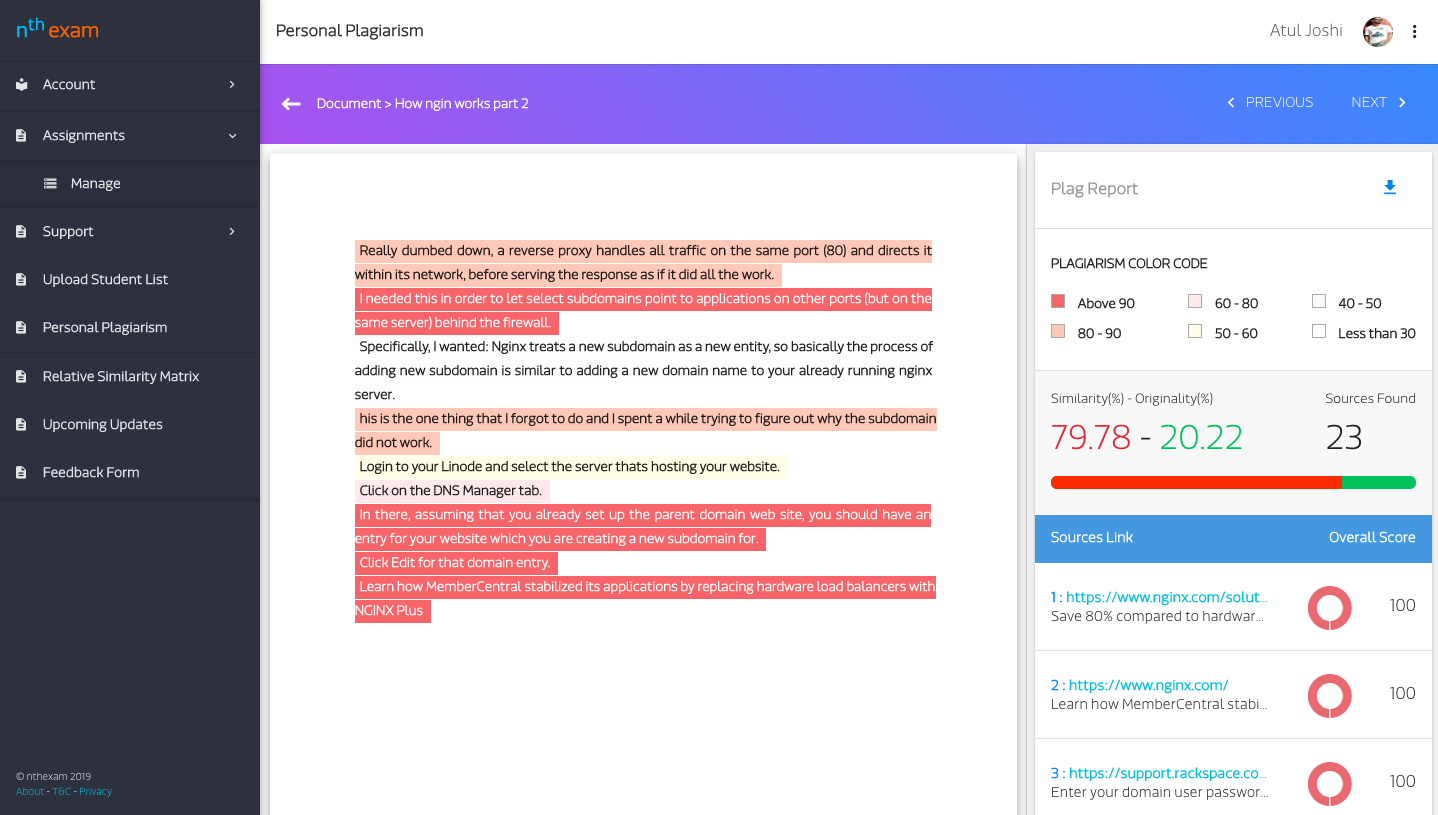
Task: Open Account in the sidebar
Action: tap(130, 85)
